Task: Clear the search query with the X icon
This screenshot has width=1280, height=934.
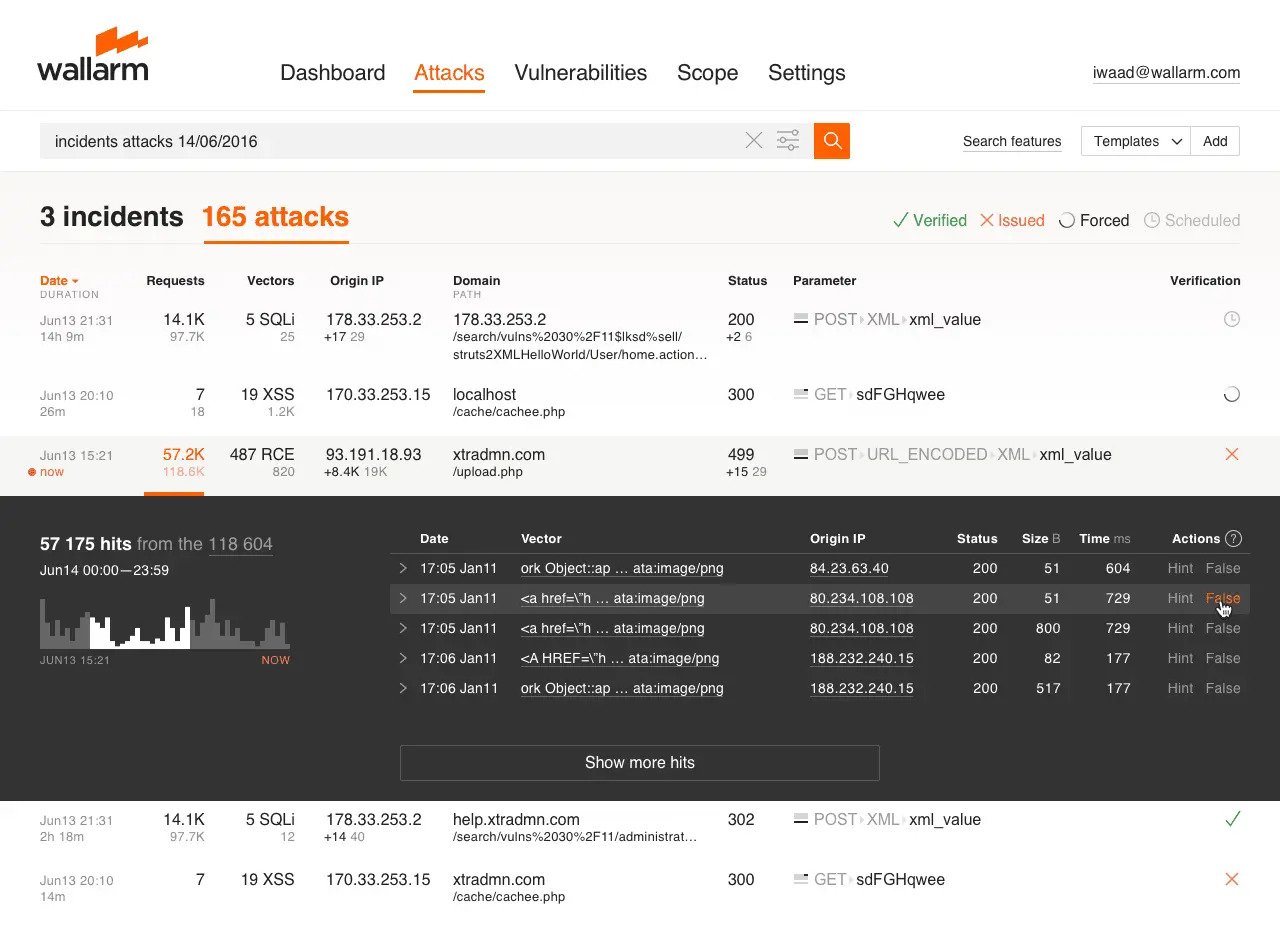Action: 753,140
